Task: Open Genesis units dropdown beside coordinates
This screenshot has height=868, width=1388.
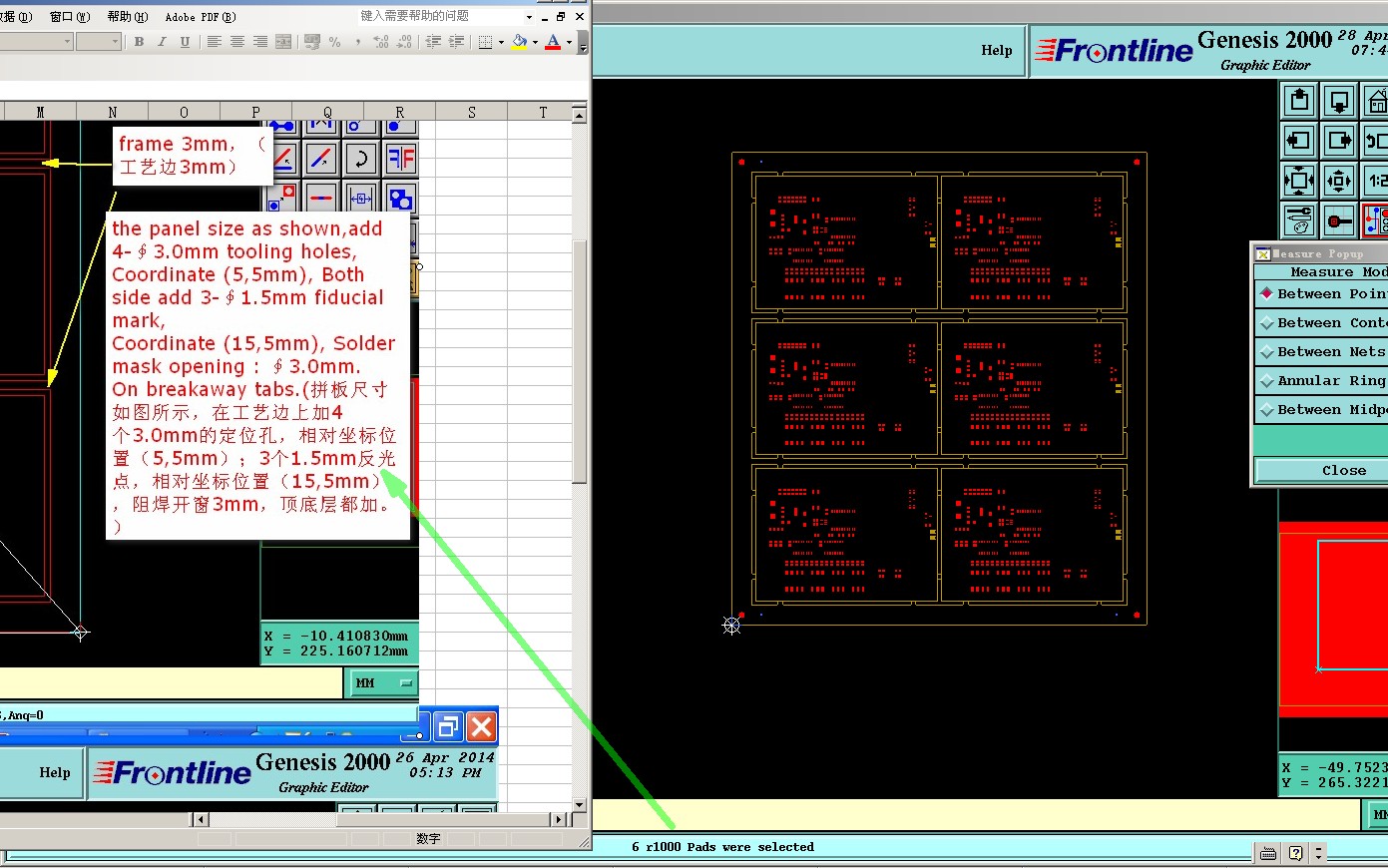Action: tap(1377, 815)
